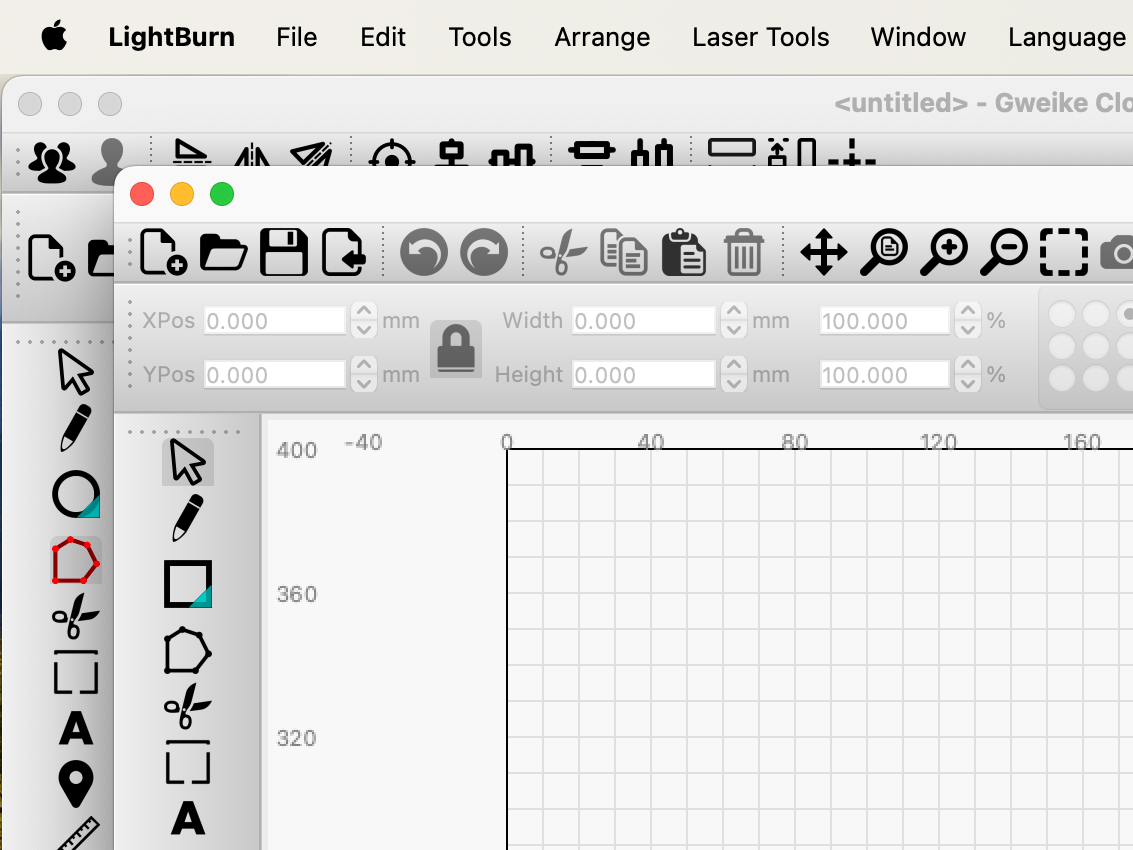Undo the last action
Image resolution: width=1133 pixels, height=850 pixels.
423,252
